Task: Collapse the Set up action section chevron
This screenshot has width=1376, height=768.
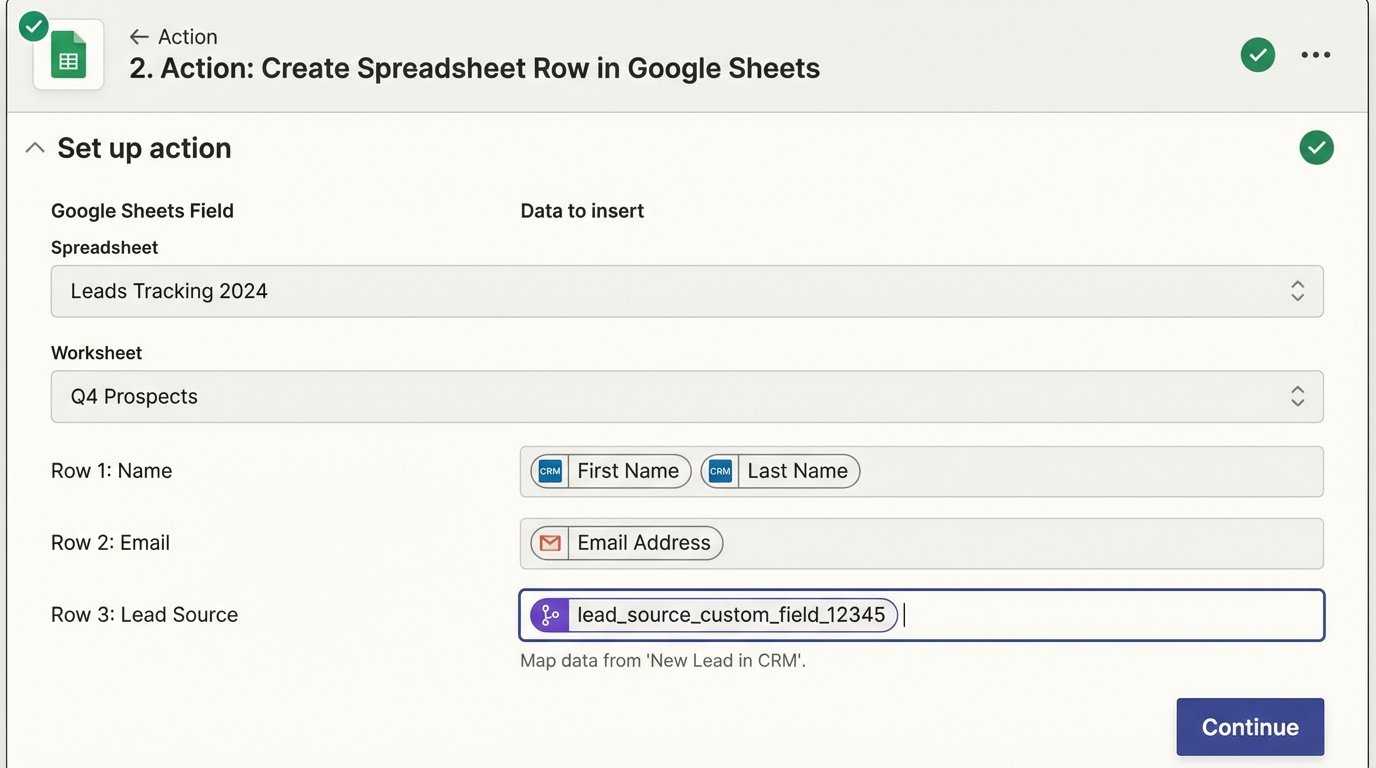Action: pyautogui.click(x=35, y=148)
